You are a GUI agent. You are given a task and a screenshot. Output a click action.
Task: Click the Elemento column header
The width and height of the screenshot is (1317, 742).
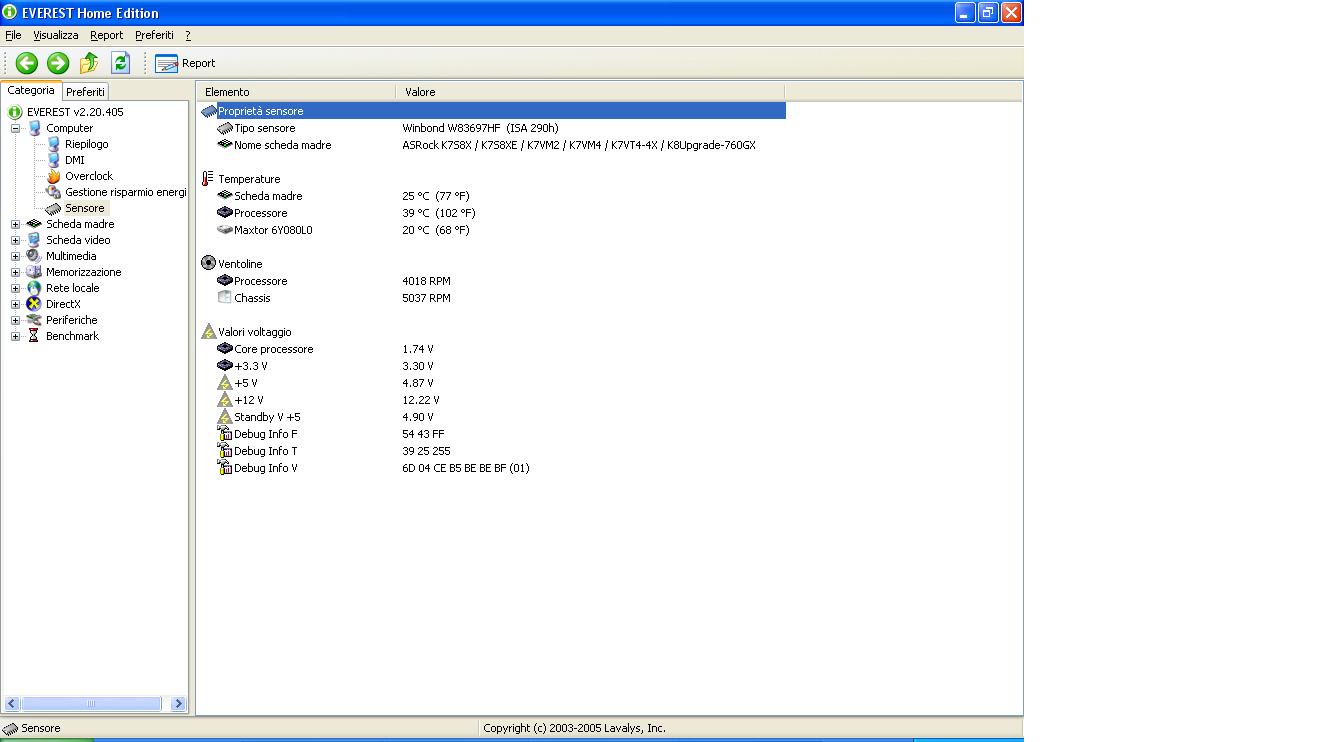pos(296,92)
